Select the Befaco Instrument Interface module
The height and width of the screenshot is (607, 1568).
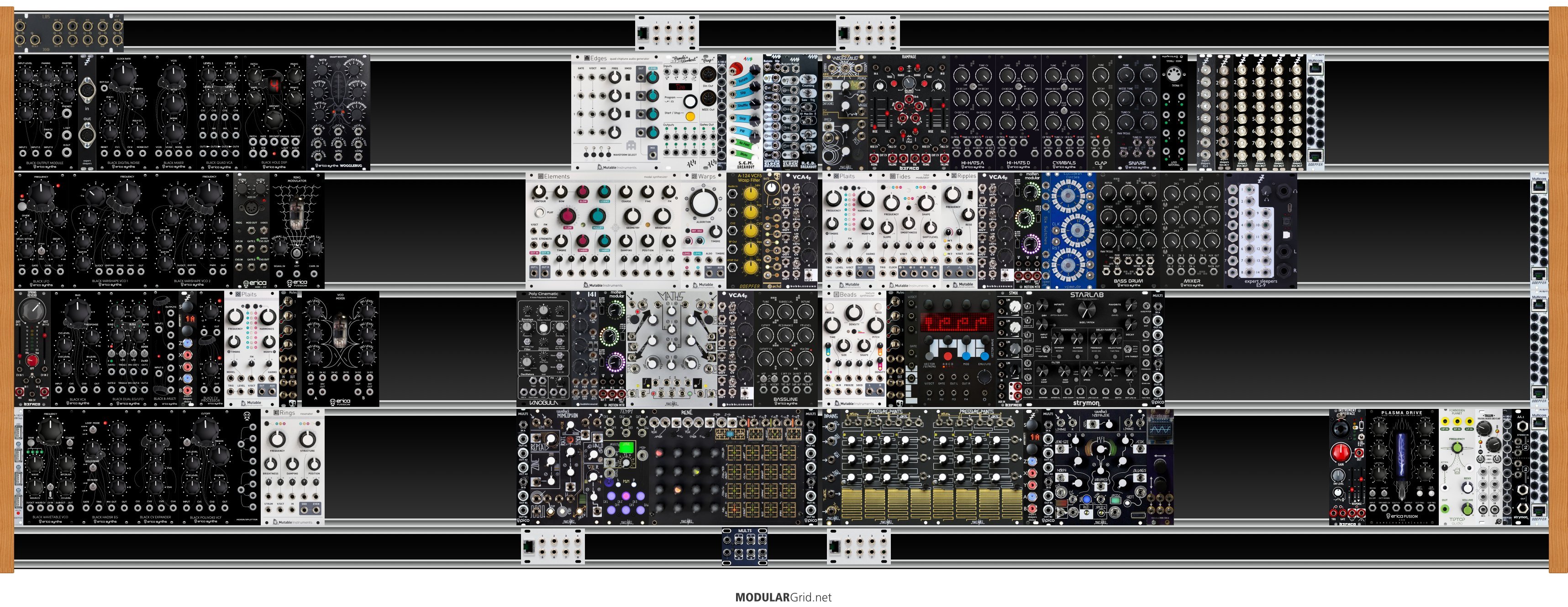click(1347, 466)
